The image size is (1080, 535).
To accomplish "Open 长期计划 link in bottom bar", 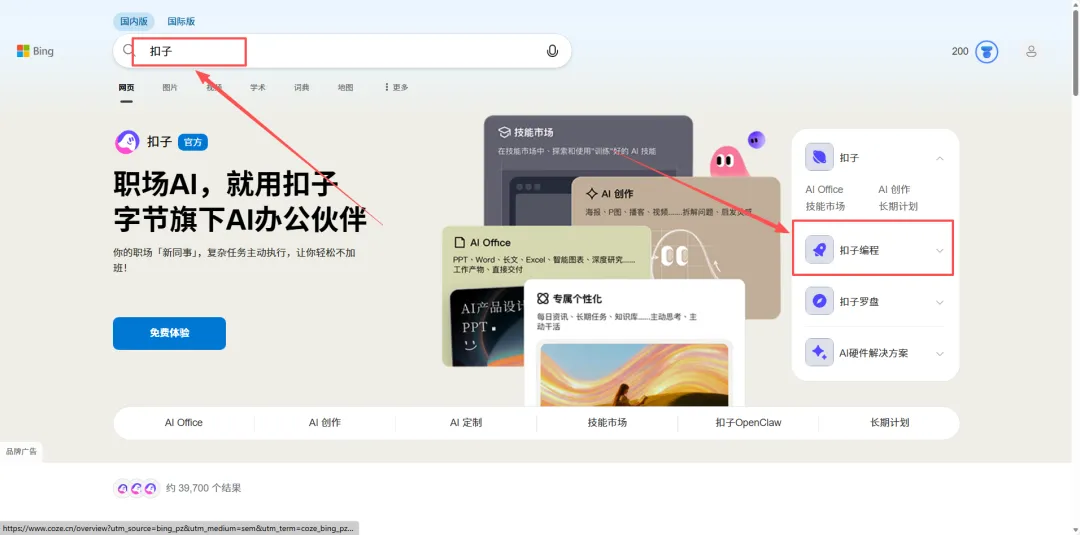I will coord(889,423).
